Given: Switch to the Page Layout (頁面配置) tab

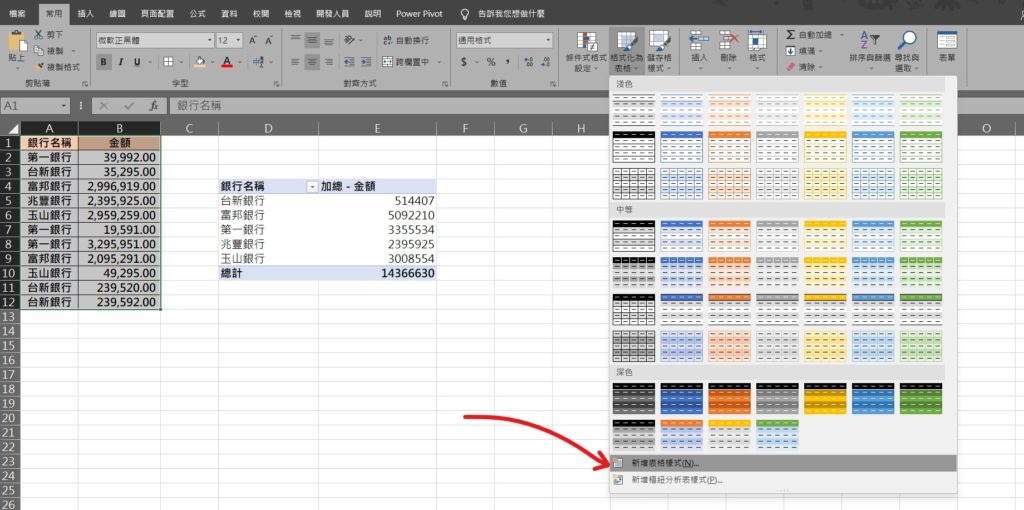Looking at the screenshot, I should pos(157,13).
